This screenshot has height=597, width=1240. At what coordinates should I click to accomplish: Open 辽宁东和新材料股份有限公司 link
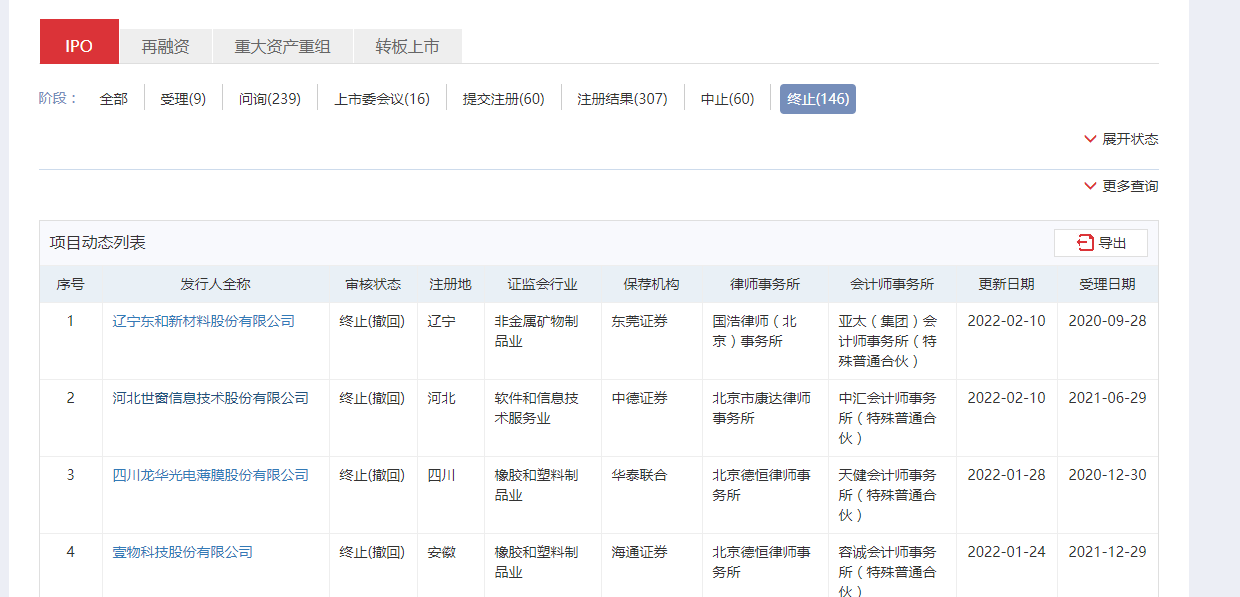(204, 321)
